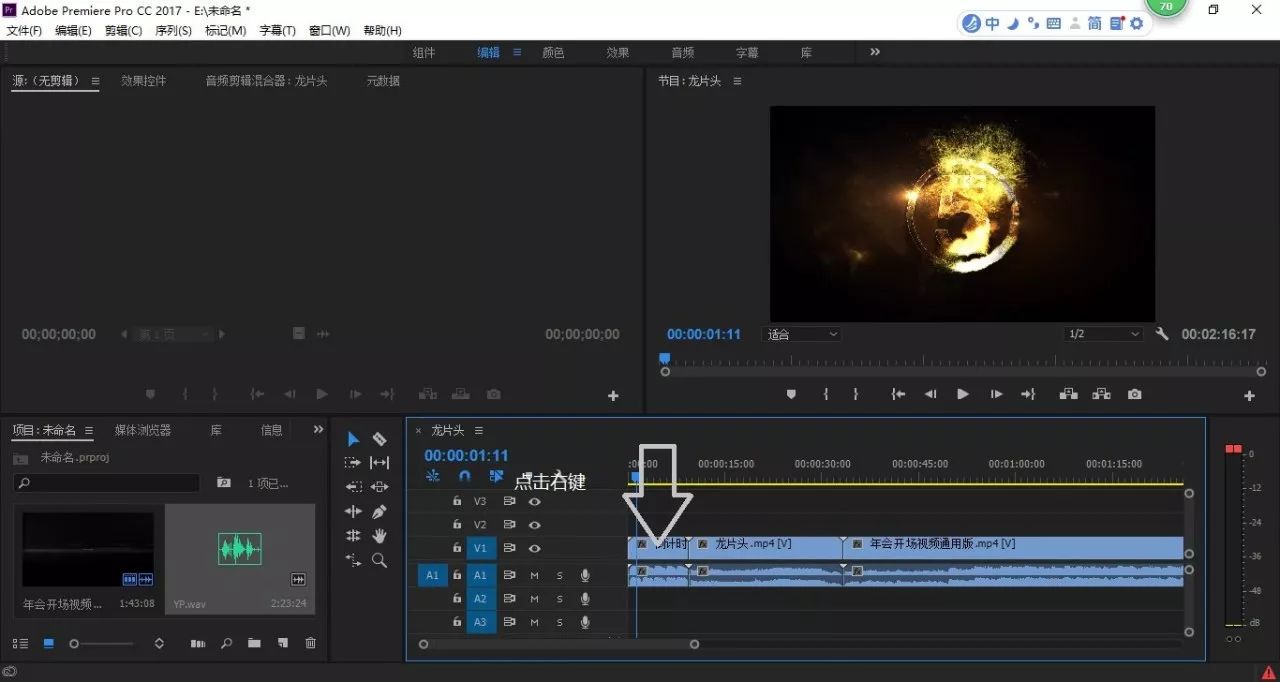This screenshot has width=1280, height=682.
Task: Hide the V3 track with eye icon
Action: pyautogui.click(x=535, y=501)
